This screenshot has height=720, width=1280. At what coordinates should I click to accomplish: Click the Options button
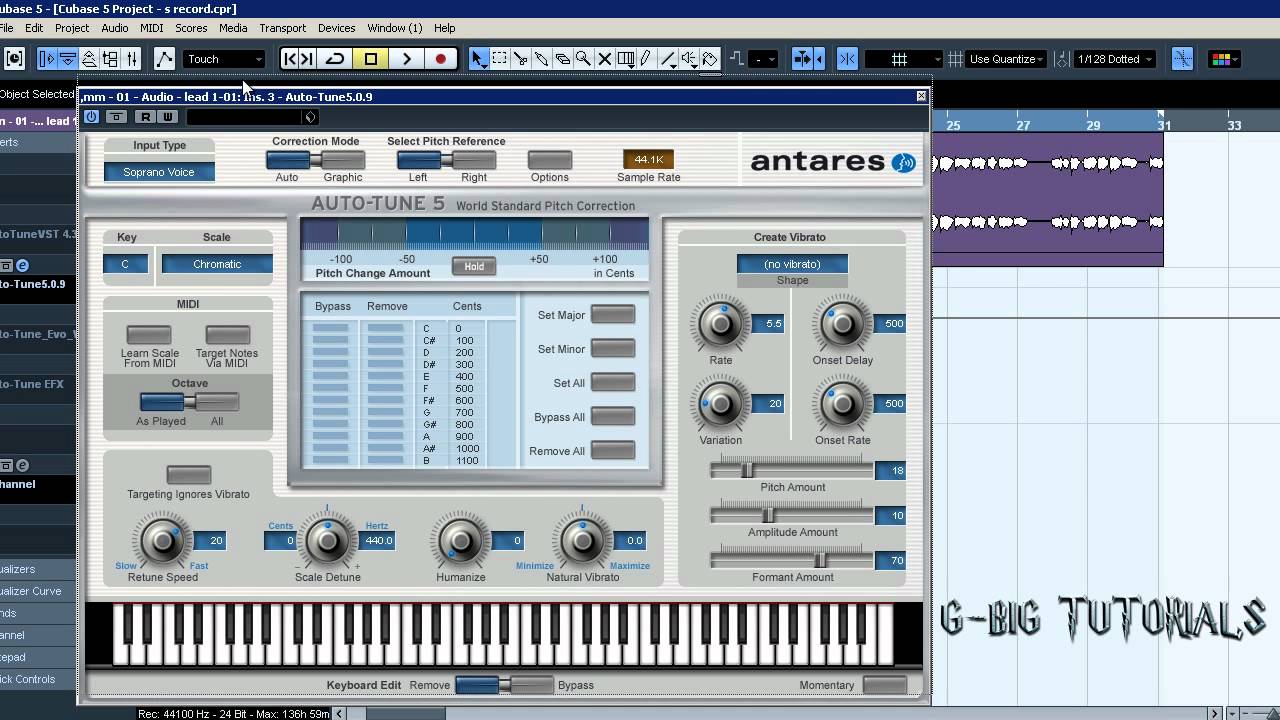(x=550, y=160)
